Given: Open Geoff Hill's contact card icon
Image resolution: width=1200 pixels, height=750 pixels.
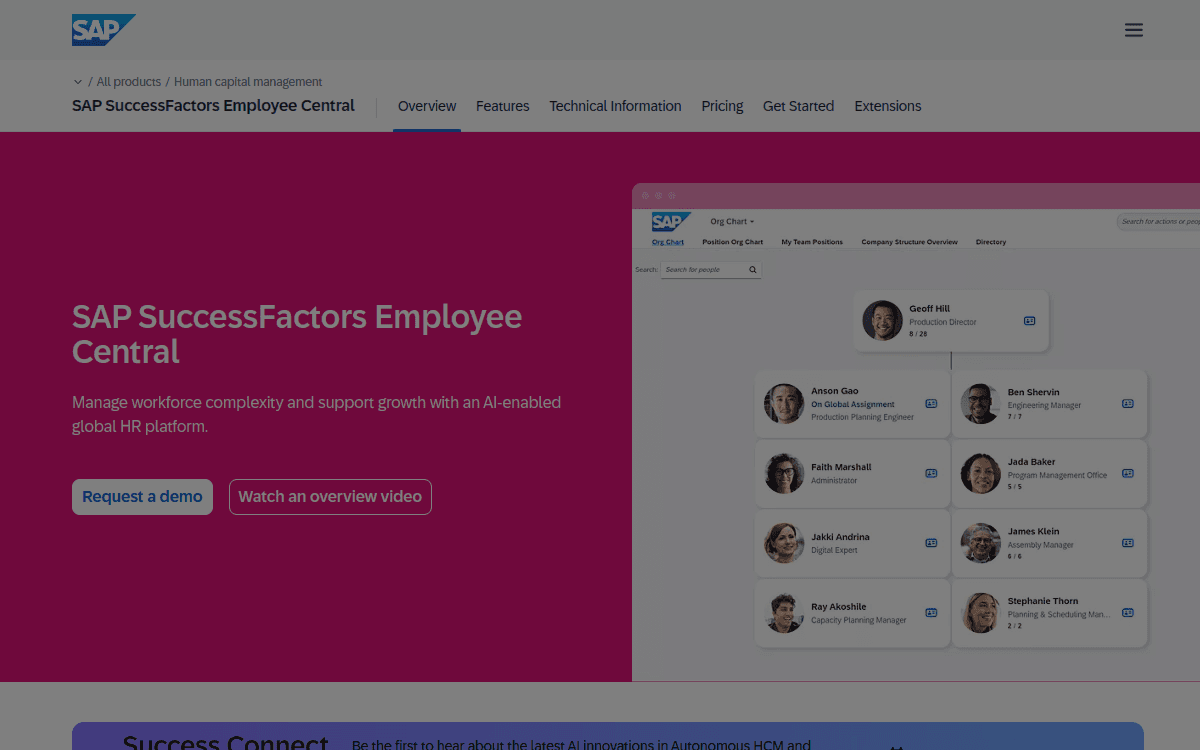Looking at the screenshot, I should tap(1029, 321).
